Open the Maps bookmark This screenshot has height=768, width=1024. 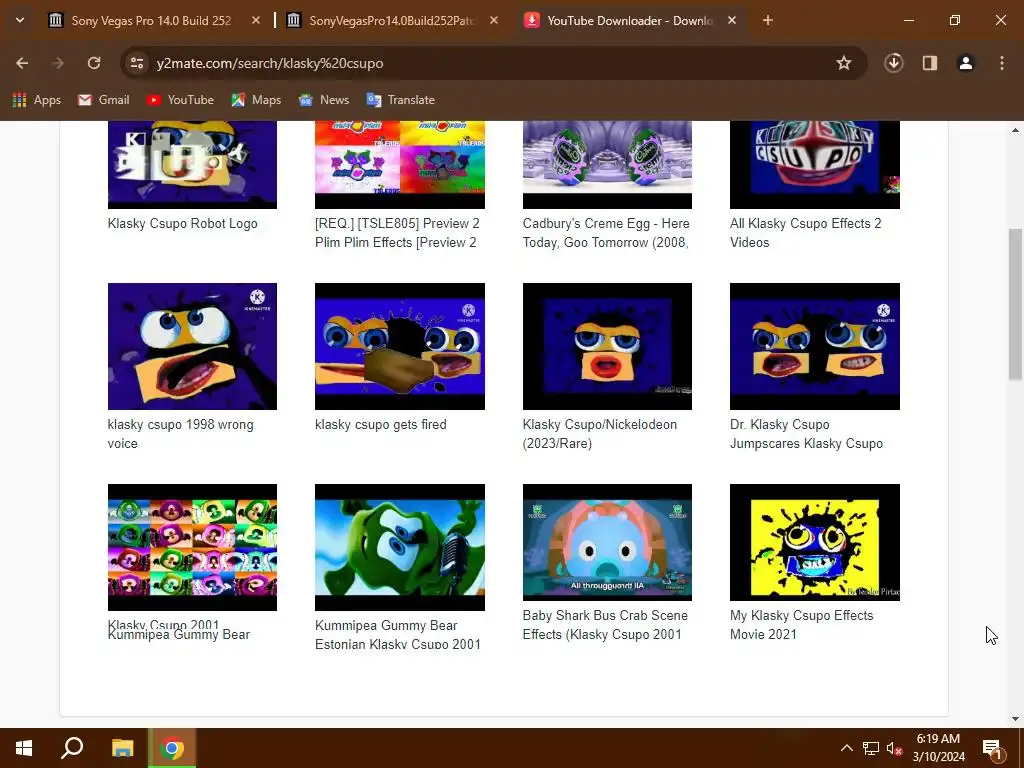coord(256,100)
